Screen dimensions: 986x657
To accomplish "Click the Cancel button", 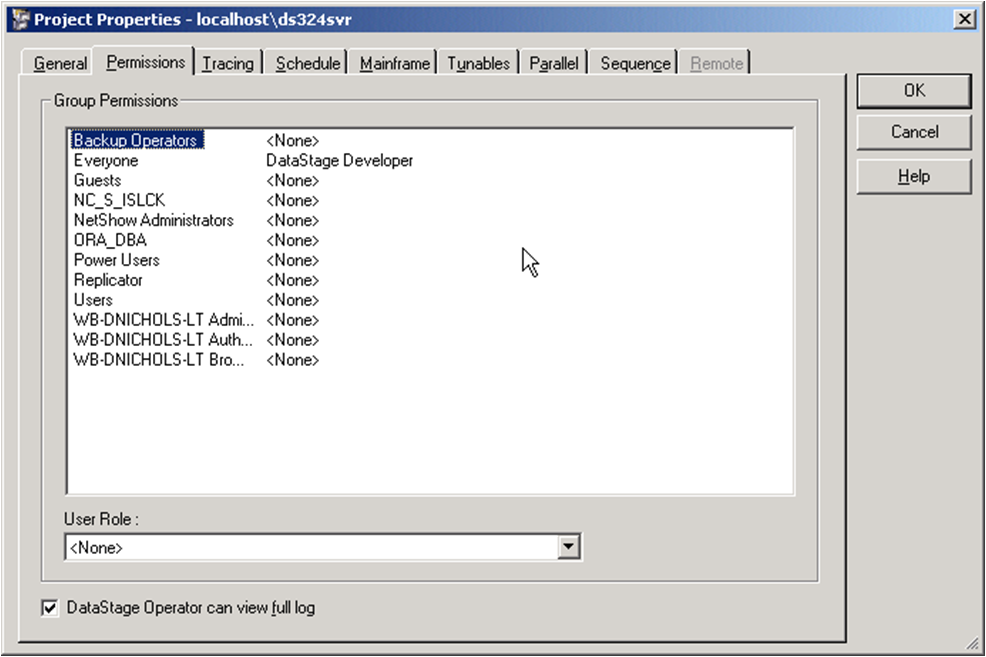I will pyautogui.click(x=914, y=132).
